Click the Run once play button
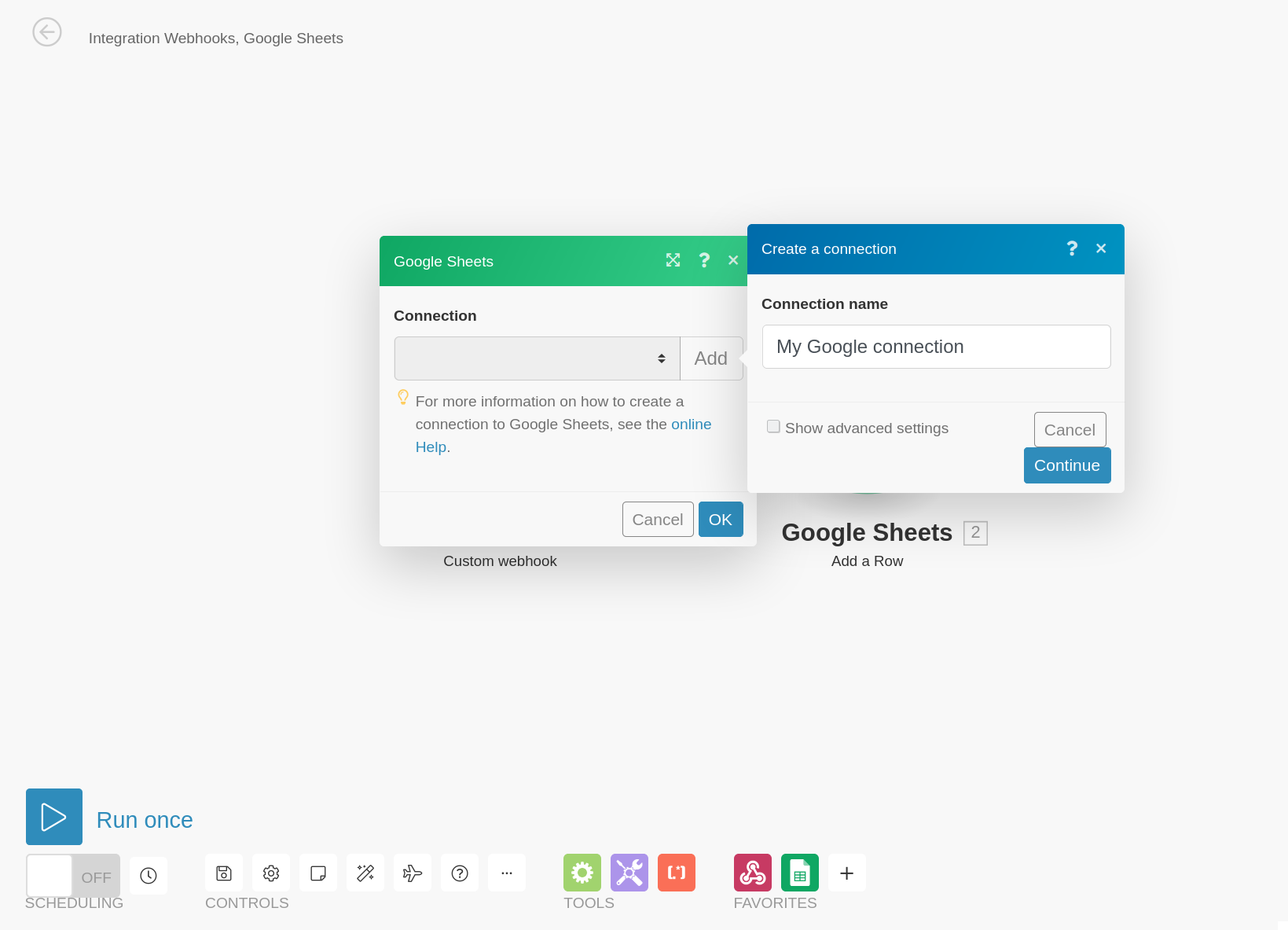The image size is (1288, 930). 54,817
